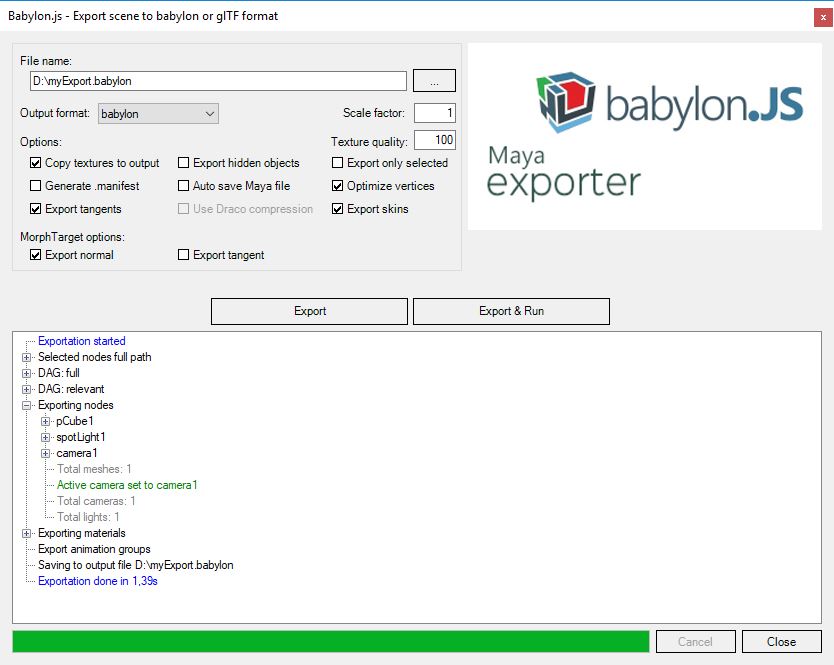
Task: Toggle Export only selected checkbox
Action: tap(337, 163)
